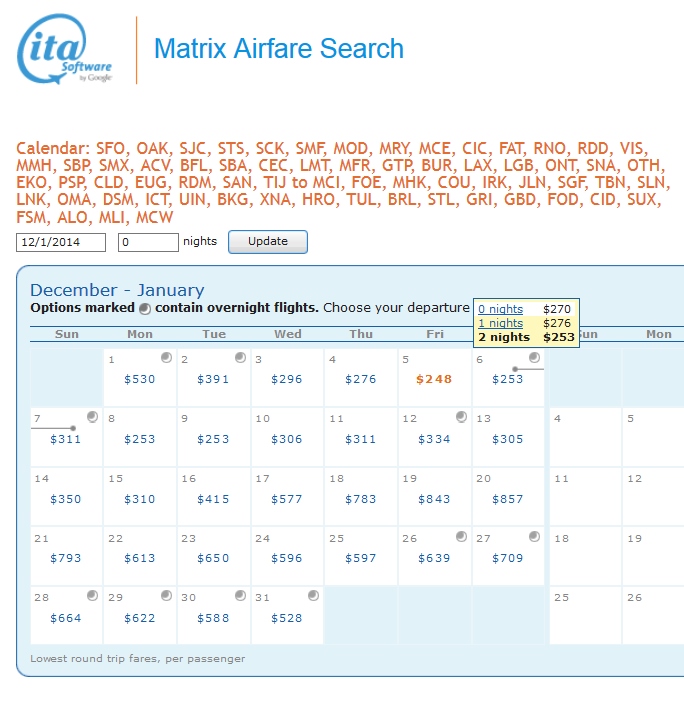Click overnight flight icon on December 2
Screen dimensions: 684x722
click(240, 358)
